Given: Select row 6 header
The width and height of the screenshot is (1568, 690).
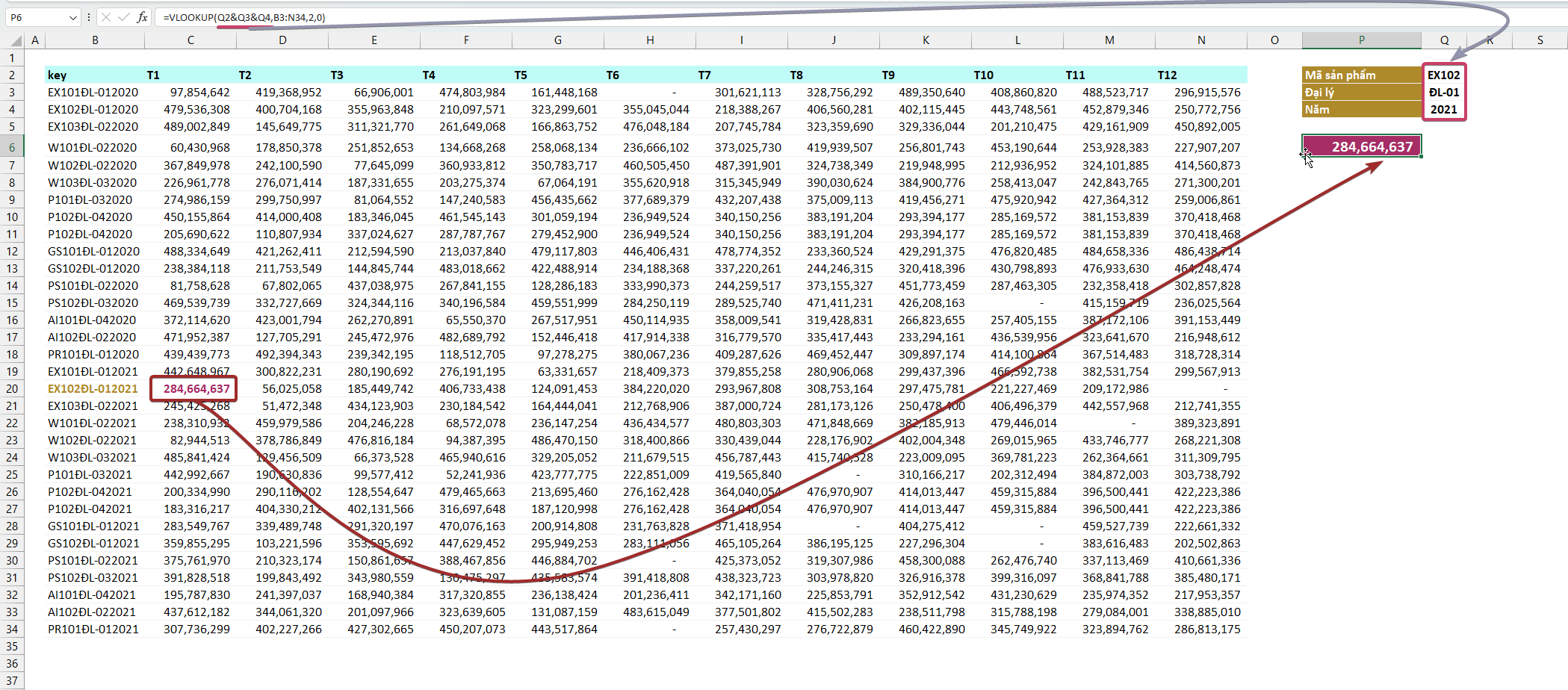Looking at the screenshot, I should pos(12,147).
